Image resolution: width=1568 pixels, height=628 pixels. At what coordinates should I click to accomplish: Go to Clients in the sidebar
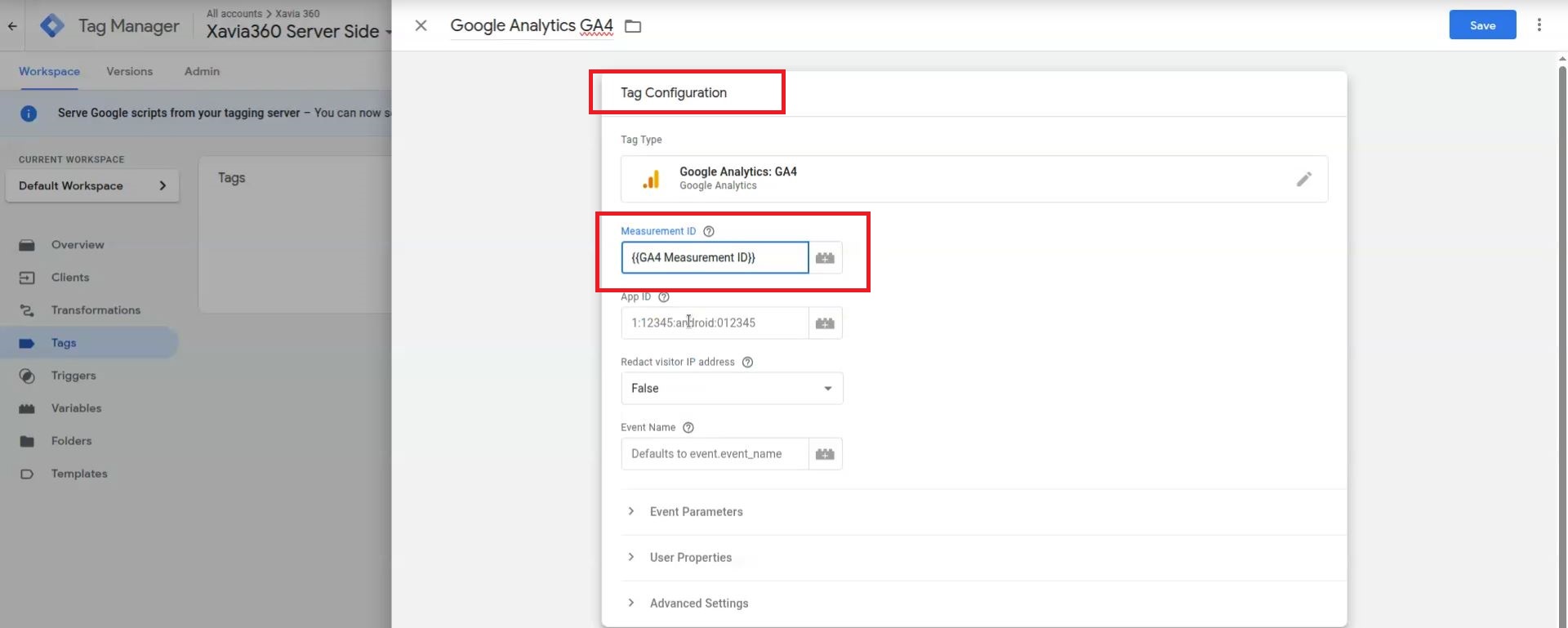click(x=70, y=278)
